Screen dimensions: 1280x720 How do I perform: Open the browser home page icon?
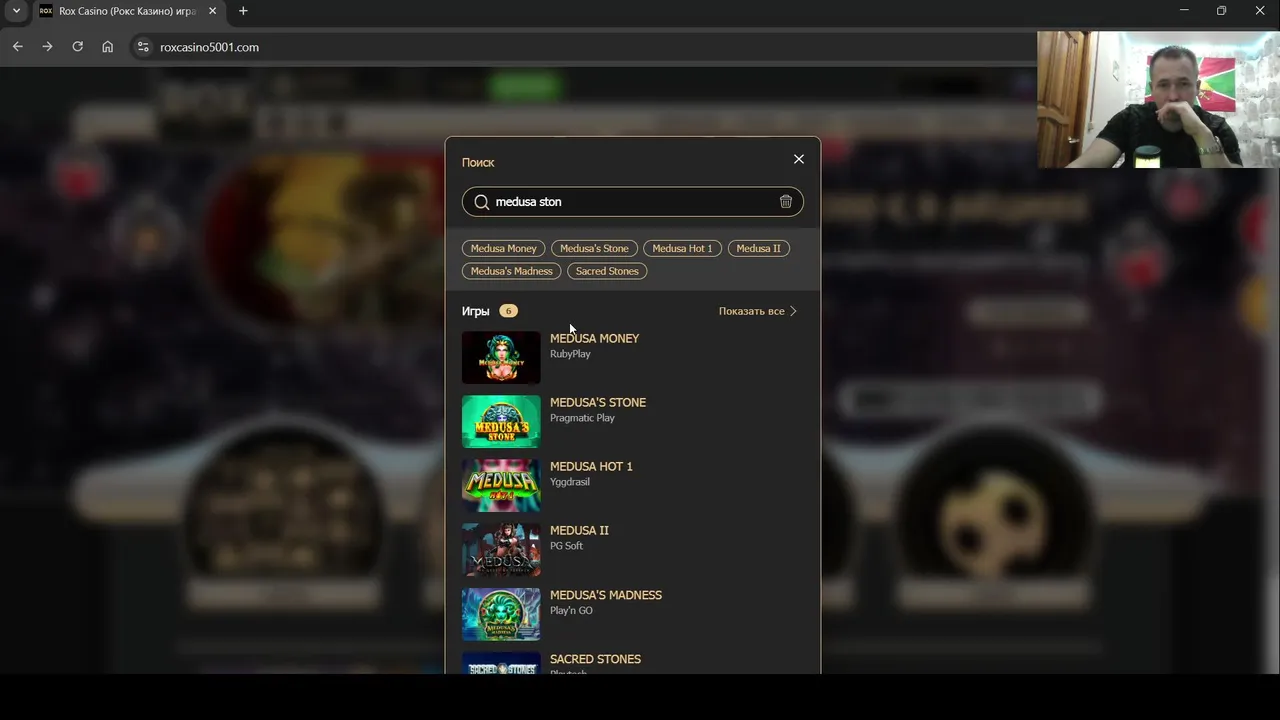coord(107,47)
